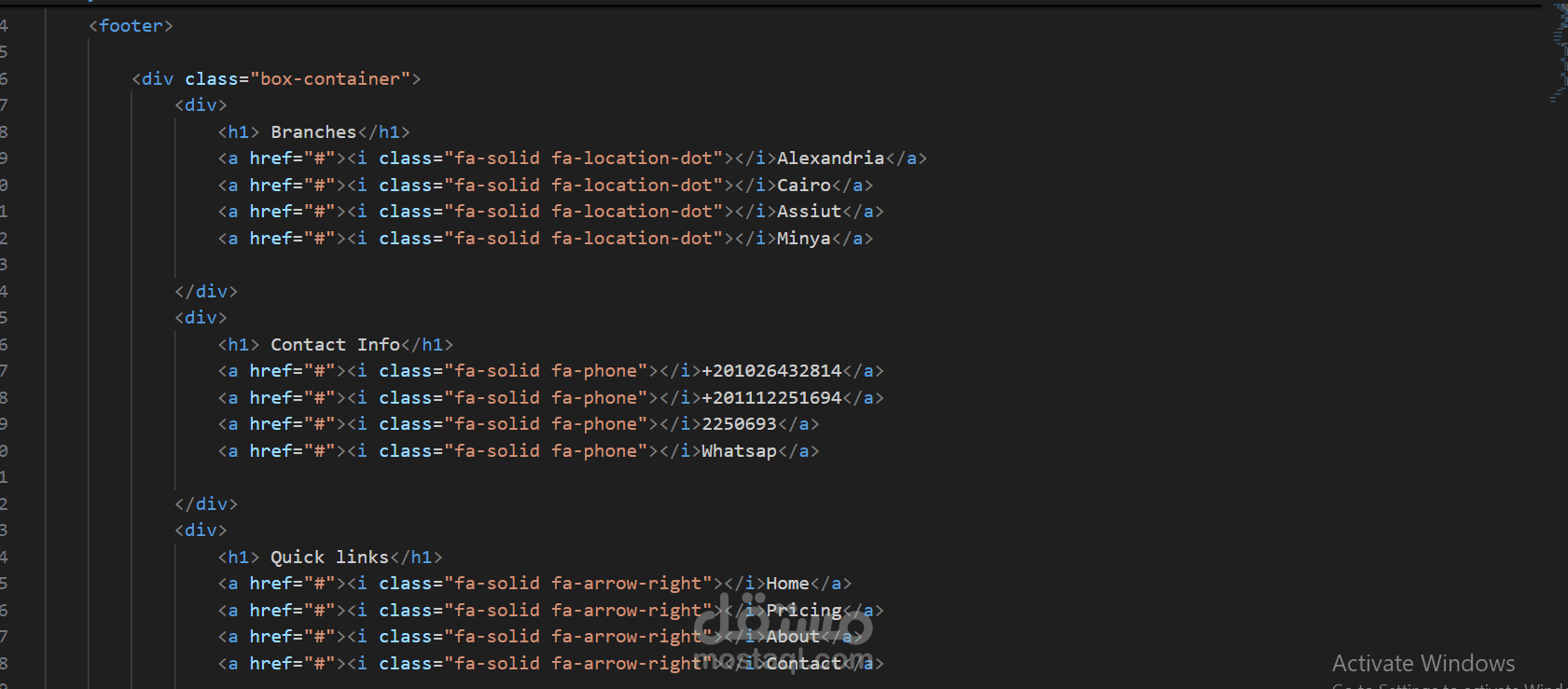Screen dimensions: 1568x689
Task: Click the Quick links heading text
Action: (329, 558)
